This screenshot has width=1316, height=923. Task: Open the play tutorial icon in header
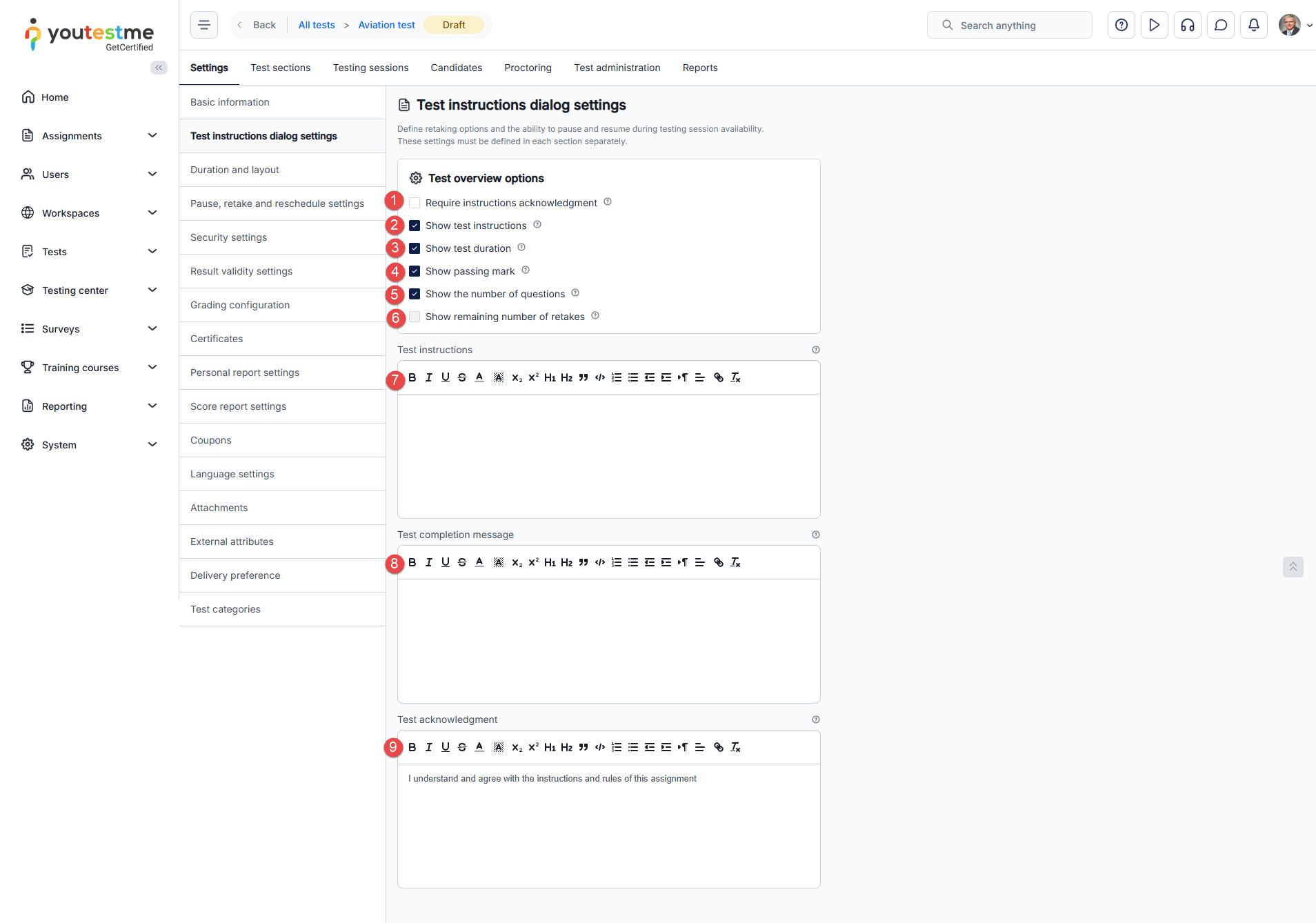coord(1155,25)
